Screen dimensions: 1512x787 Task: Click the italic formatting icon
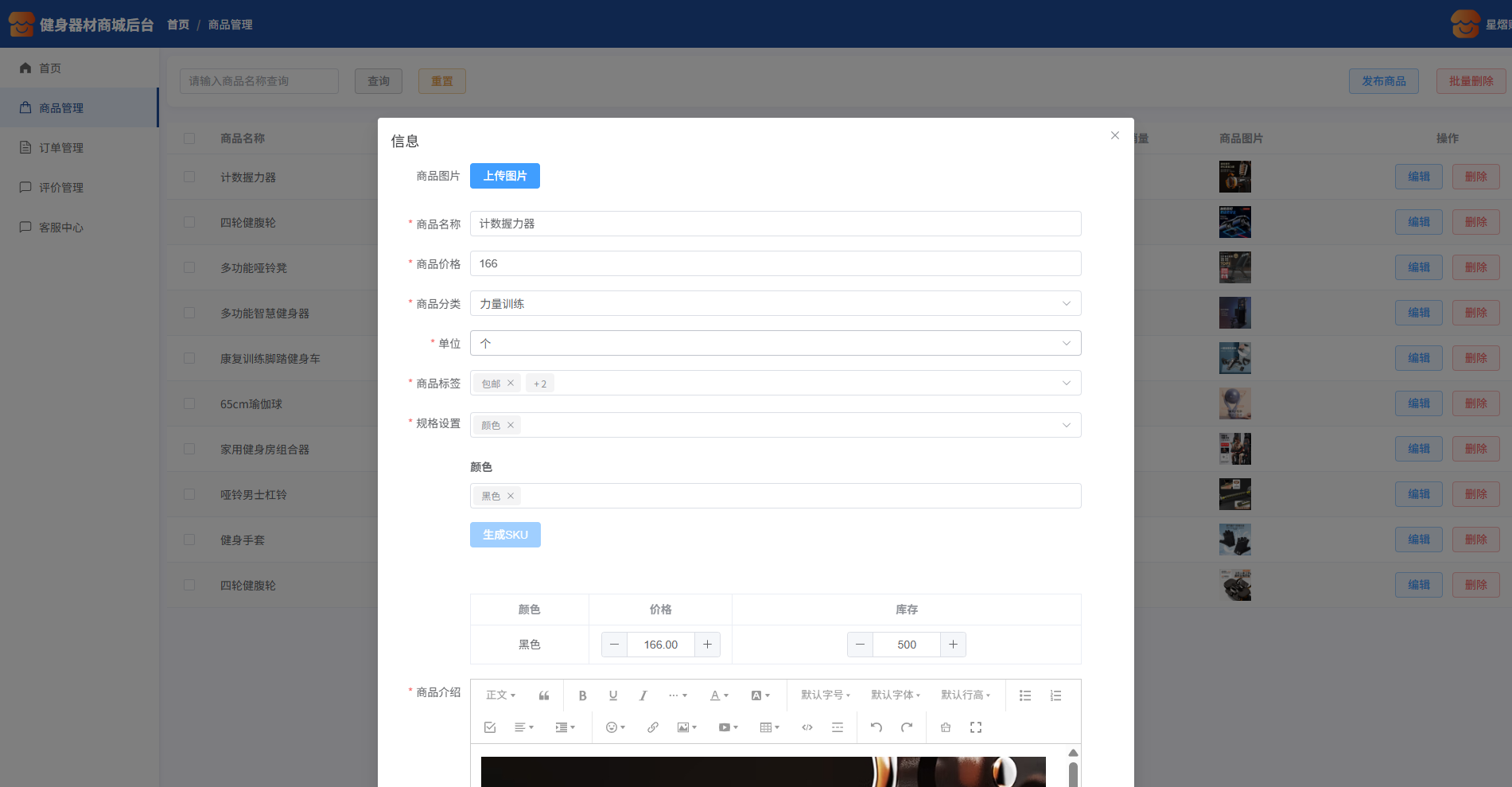[643, 695]
